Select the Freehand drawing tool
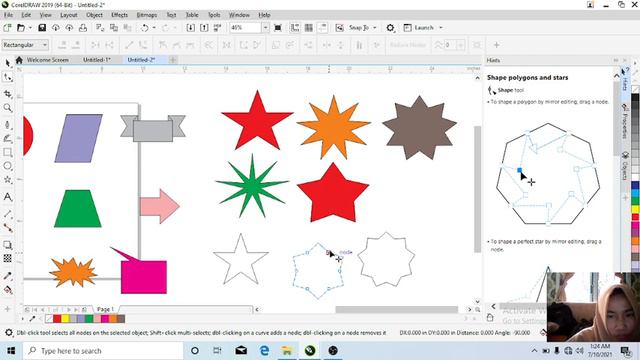The height and width of the screenshot is (360, 640). (8, 124)
